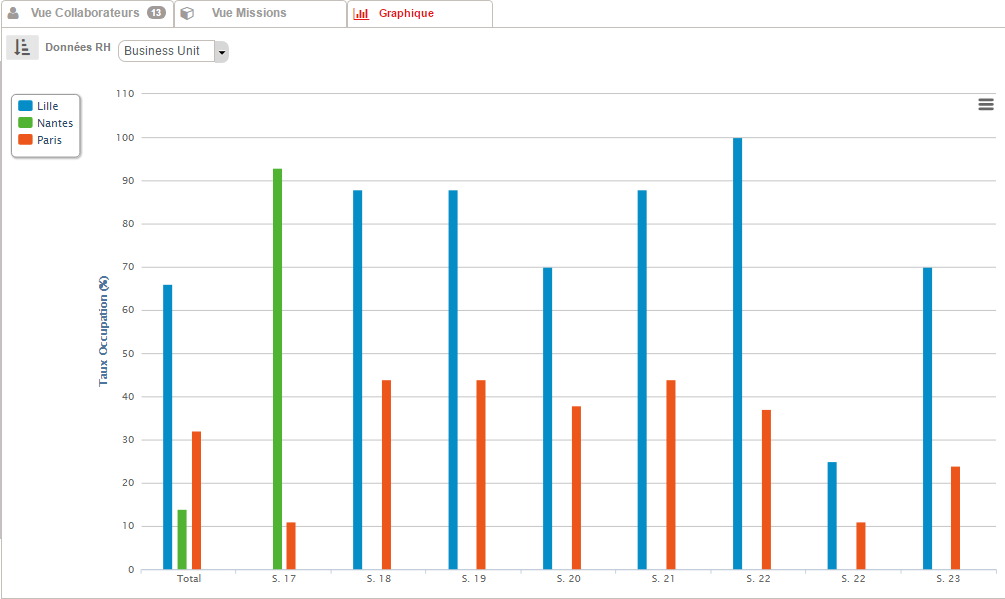Hide the Nantes series via legend label
1005x599 pixels.
click(55, 123)
